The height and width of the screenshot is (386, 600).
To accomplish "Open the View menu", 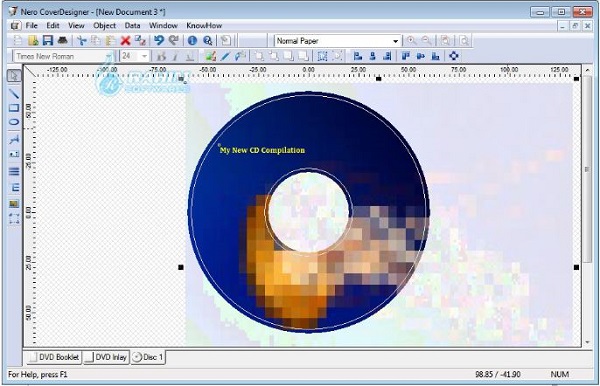I will click(76, 26).
